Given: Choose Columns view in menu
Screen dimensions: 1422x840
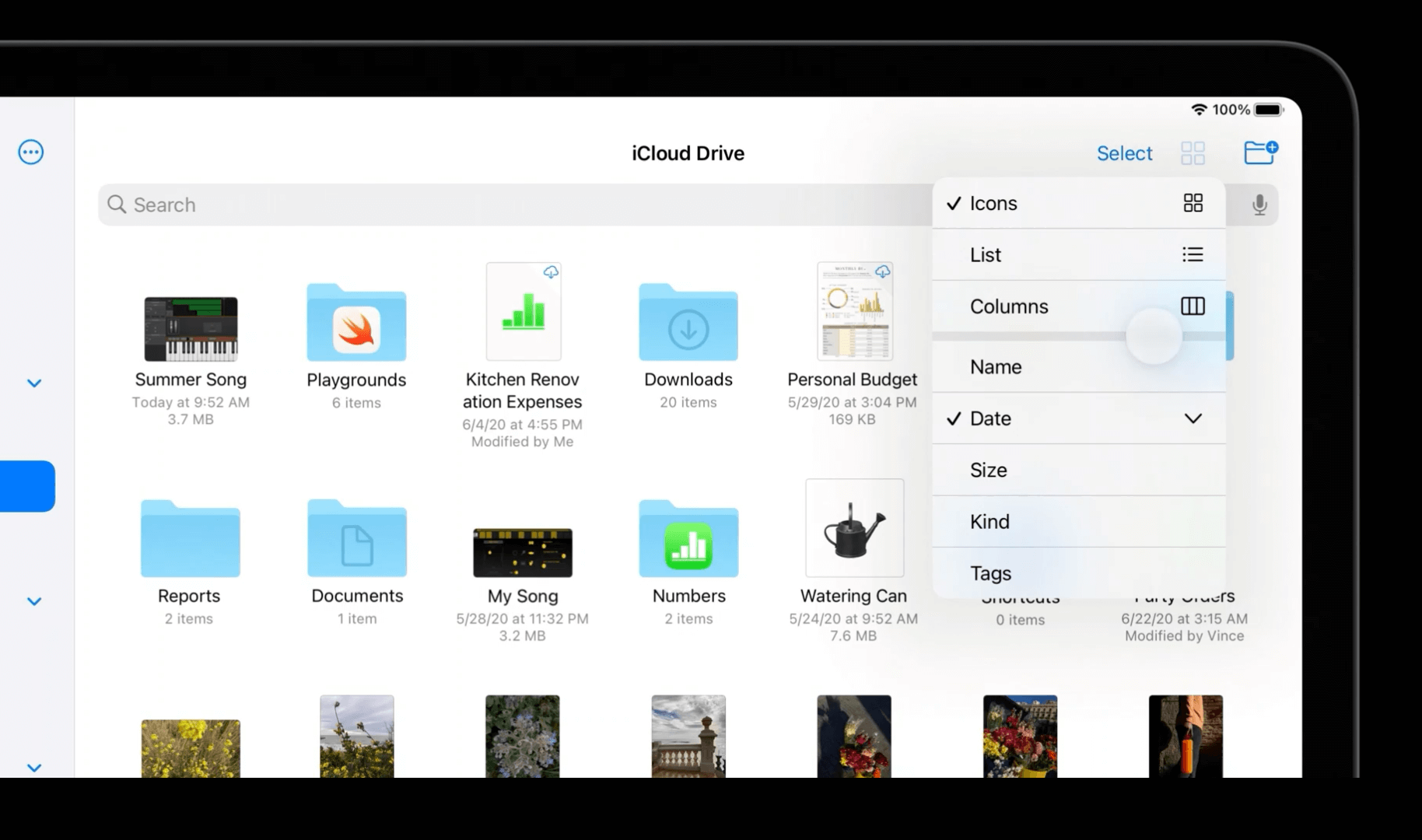Looking at the screenshot, I should point(1078,306).
